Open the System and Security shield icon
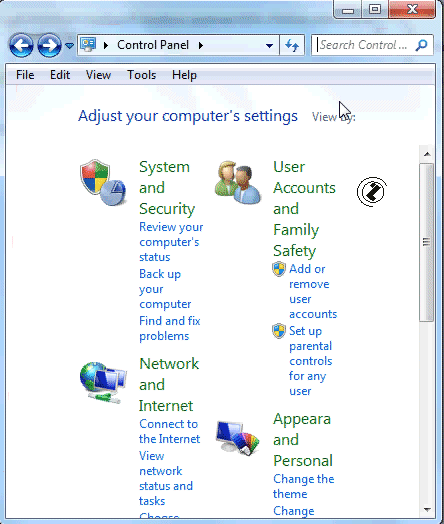The image size is (444, 524). pos(103,182)
